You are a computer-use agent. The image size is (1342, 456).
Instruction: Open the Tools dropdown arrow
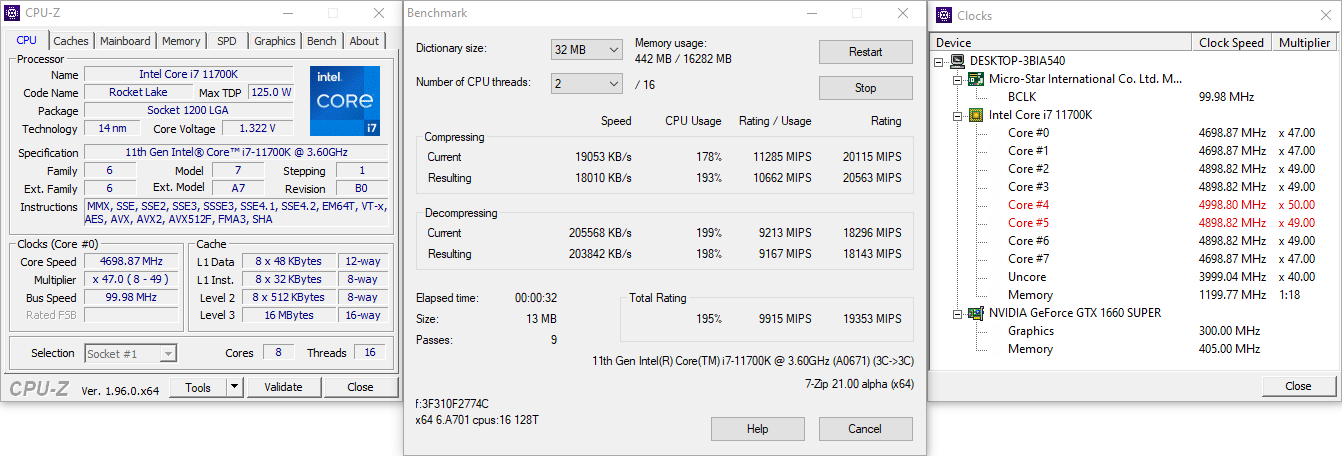(x=234, y=387)
